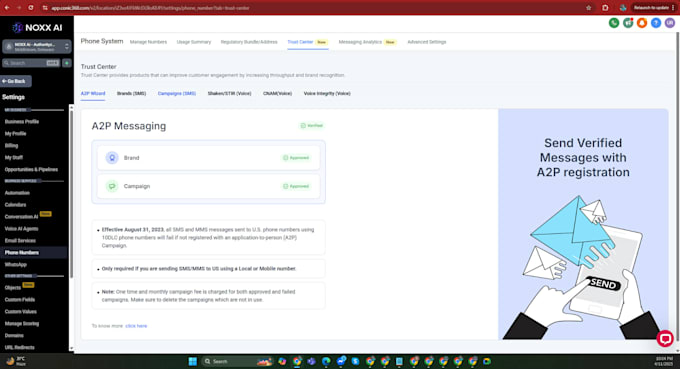
Task: Click the Brand row badge icon
Action: 112,158
